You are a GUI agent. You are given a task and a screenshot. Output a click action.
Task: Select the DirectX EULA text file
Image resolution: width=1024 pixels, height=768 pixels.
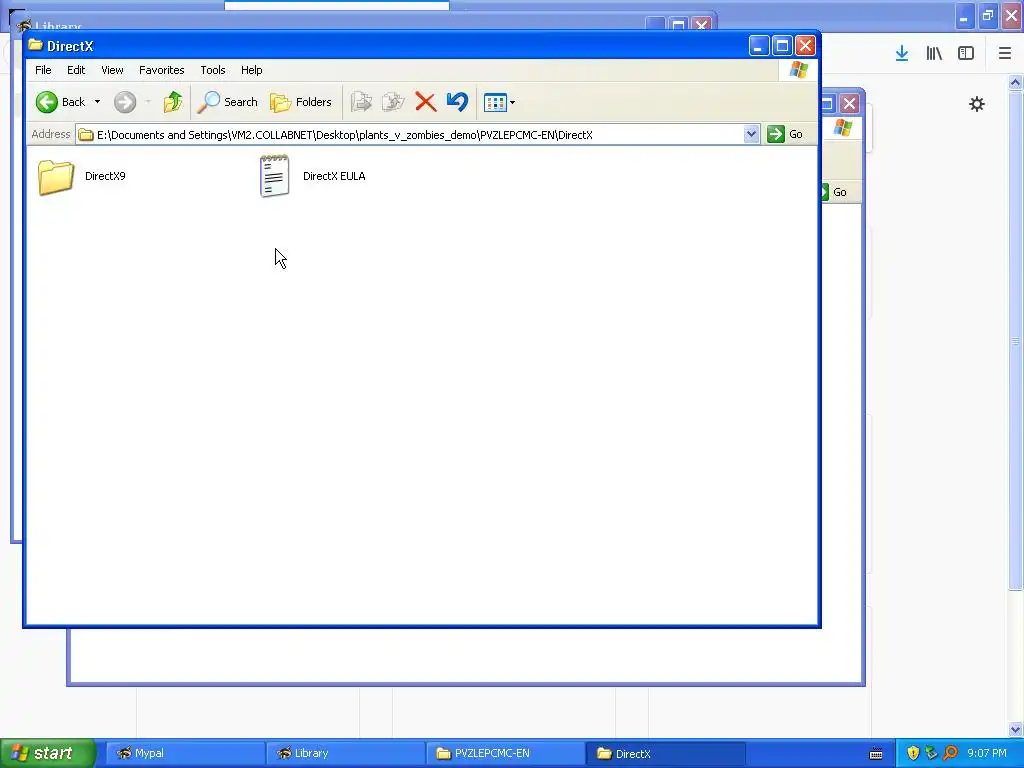[x=312, y=176]
